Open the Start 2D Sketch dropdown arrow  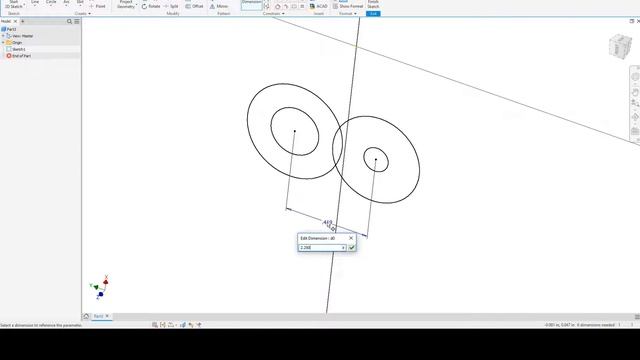(x=24, y=6)
